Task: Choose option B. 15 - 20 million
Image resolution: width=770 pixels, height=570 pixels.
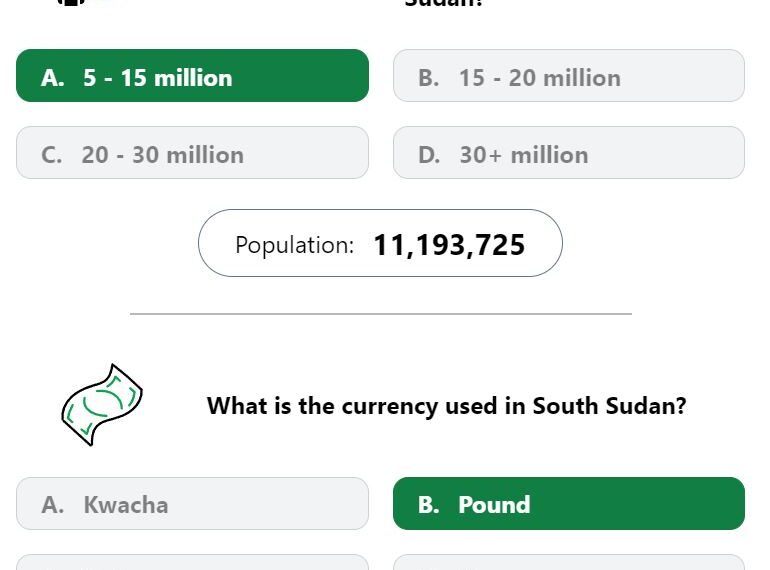Action: pos(569,76)
